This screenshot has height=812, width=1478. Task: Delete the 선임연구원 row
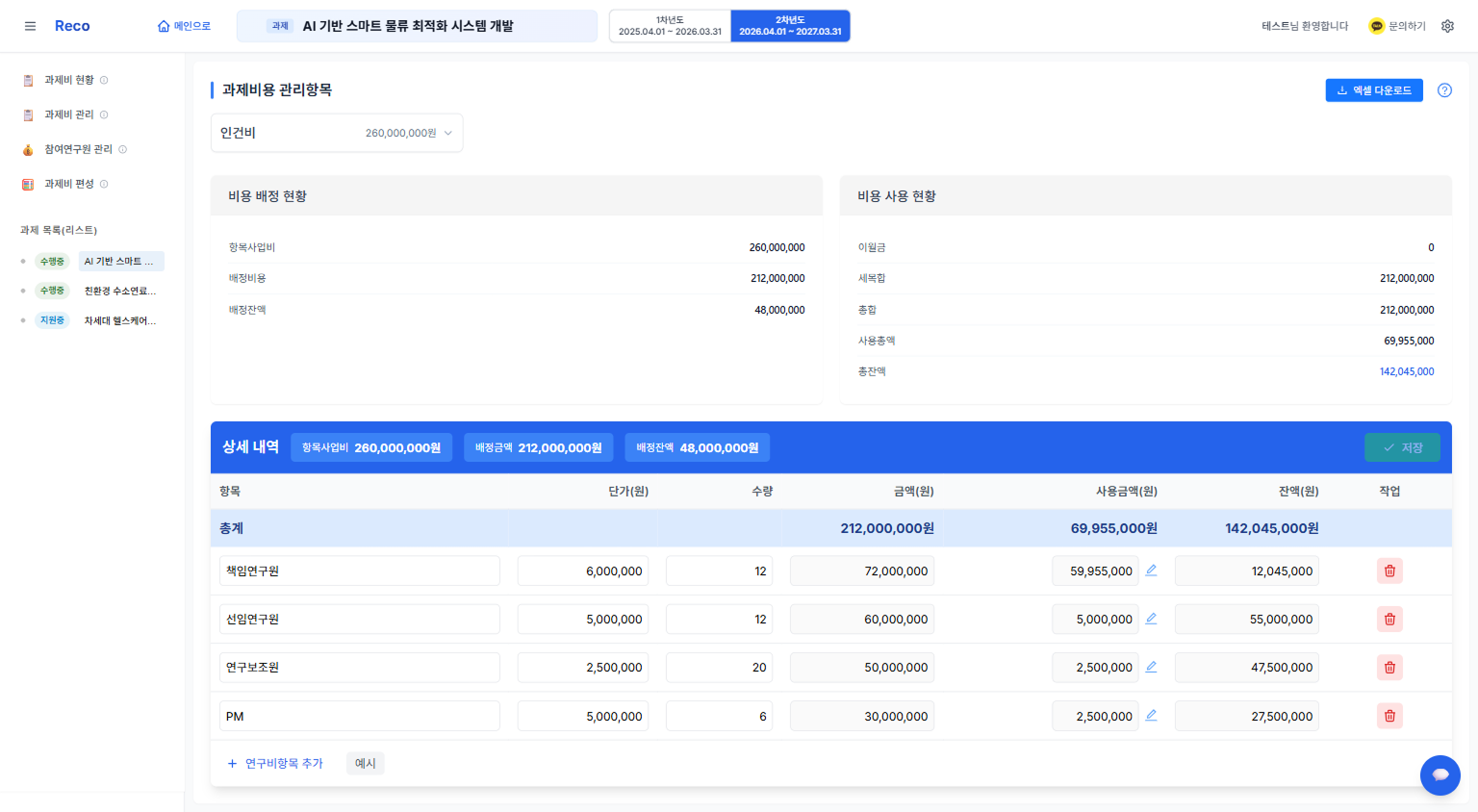click(1389, 619)
